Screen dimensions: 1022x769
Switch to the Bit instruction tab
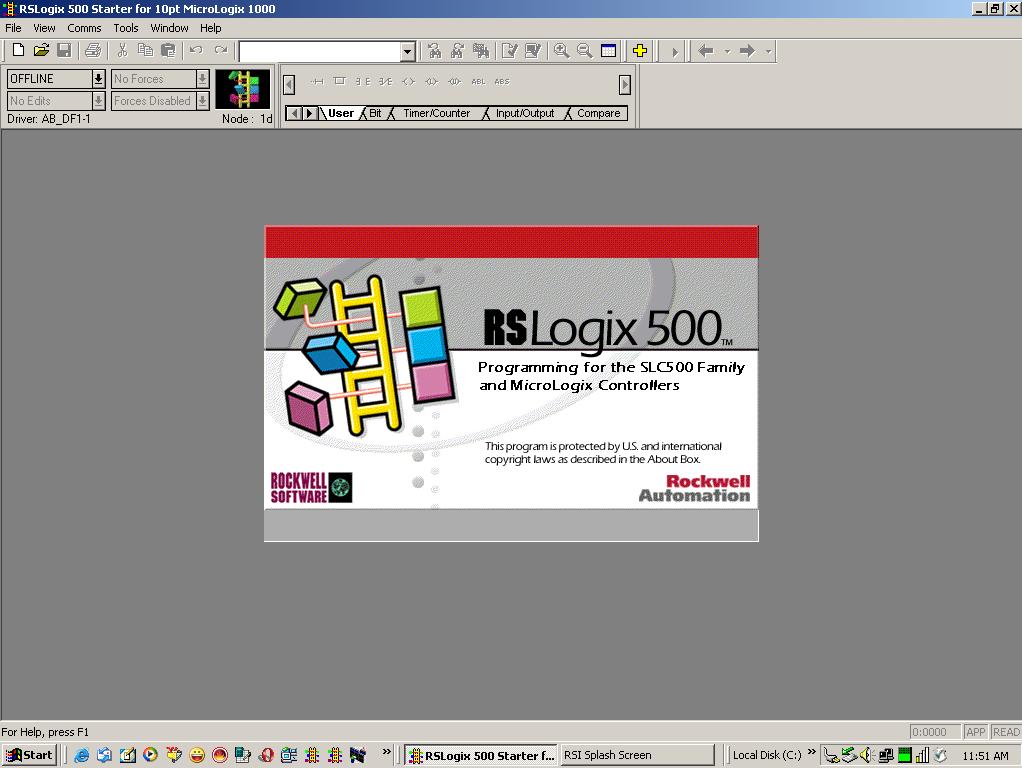375,113
